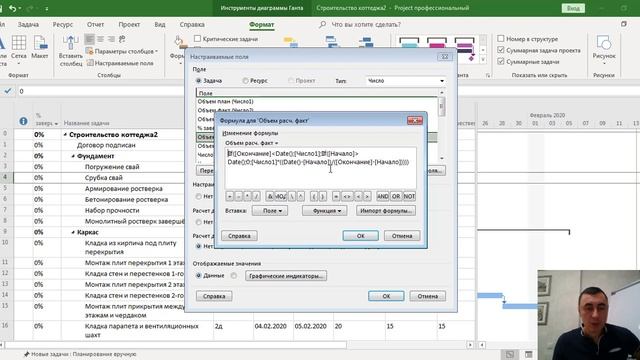
Task: Open Параметры столбцов dropdown
Action: pos(122,51)
